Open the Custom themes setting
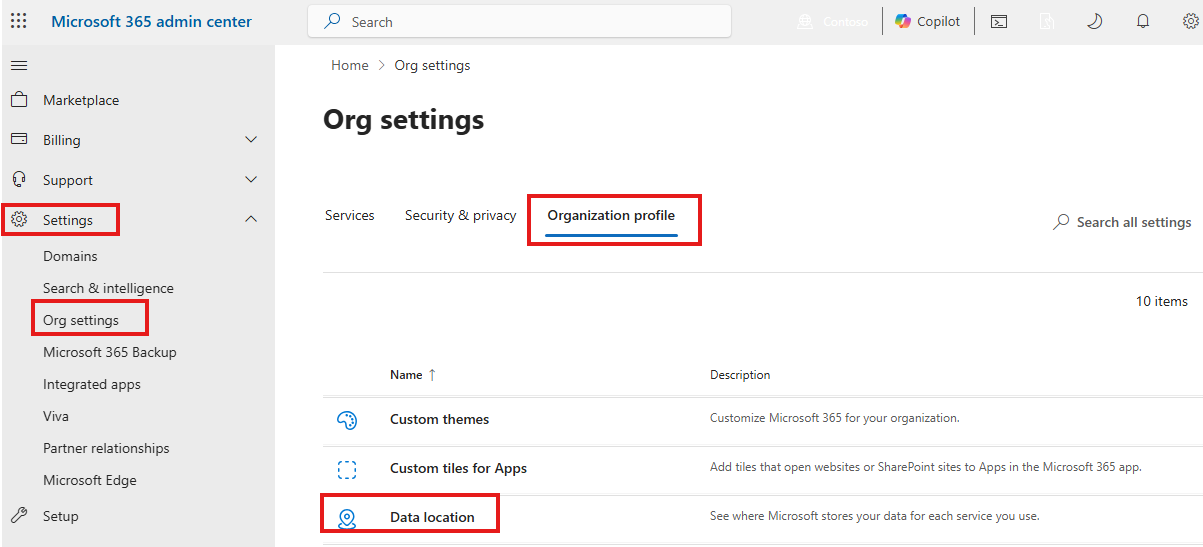Screen dimensions: 1203x547 coord(440,419)
